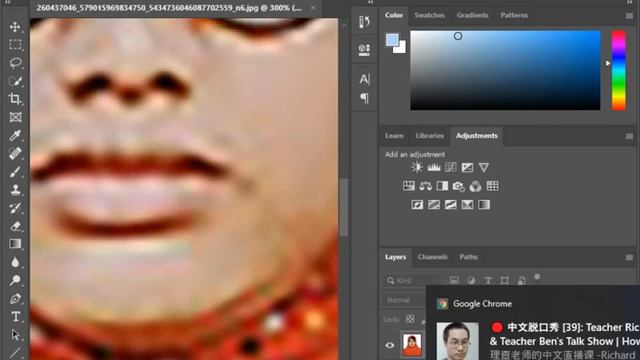Open Adjustments panel options menu
The image size is (640, 360).
tap(629, 136)
